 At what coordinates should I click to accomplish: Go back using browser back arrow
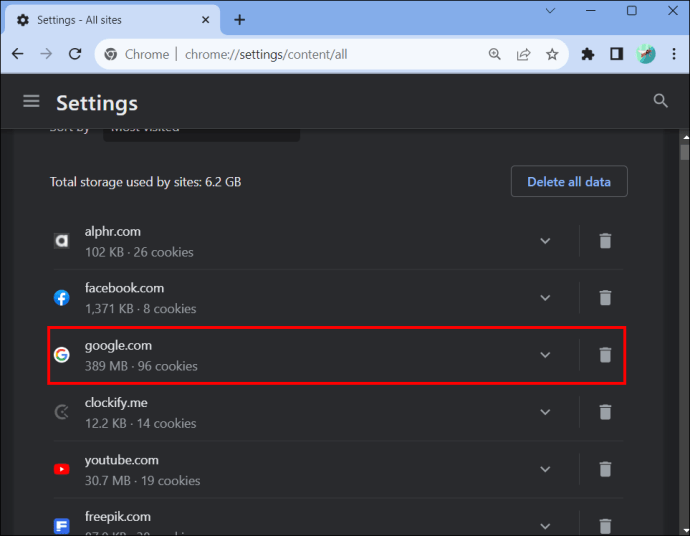pyautogui.click(x=18, y=54)
